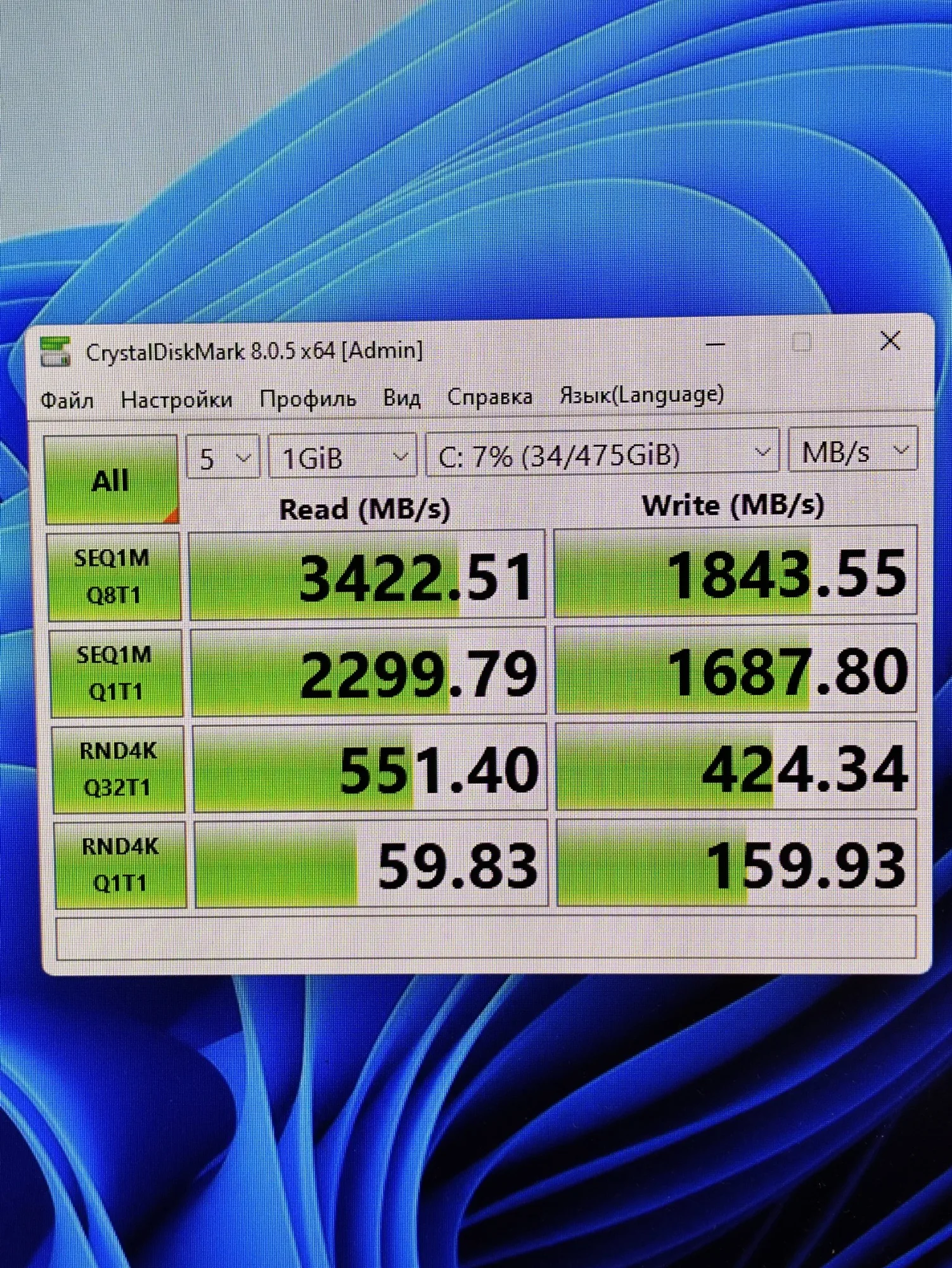This screenshot has width=952, height=1268.
Task: Click the RND4K Q1T1 read value 59.83
Action: pyautogui.click(x=371, y=864)
